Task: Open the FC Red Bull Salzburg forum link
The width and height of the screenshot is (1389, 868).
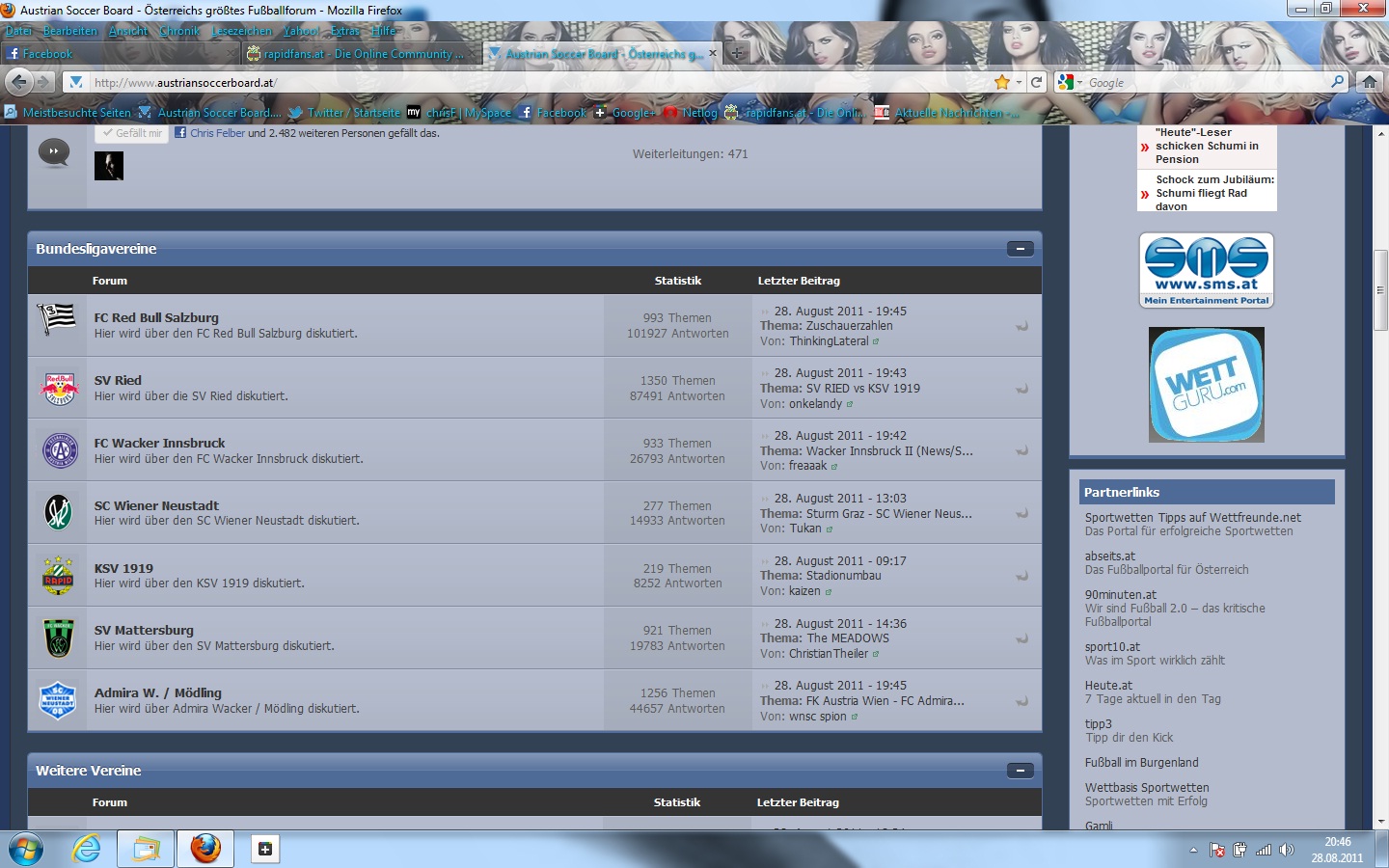Action: pos(156,317)
